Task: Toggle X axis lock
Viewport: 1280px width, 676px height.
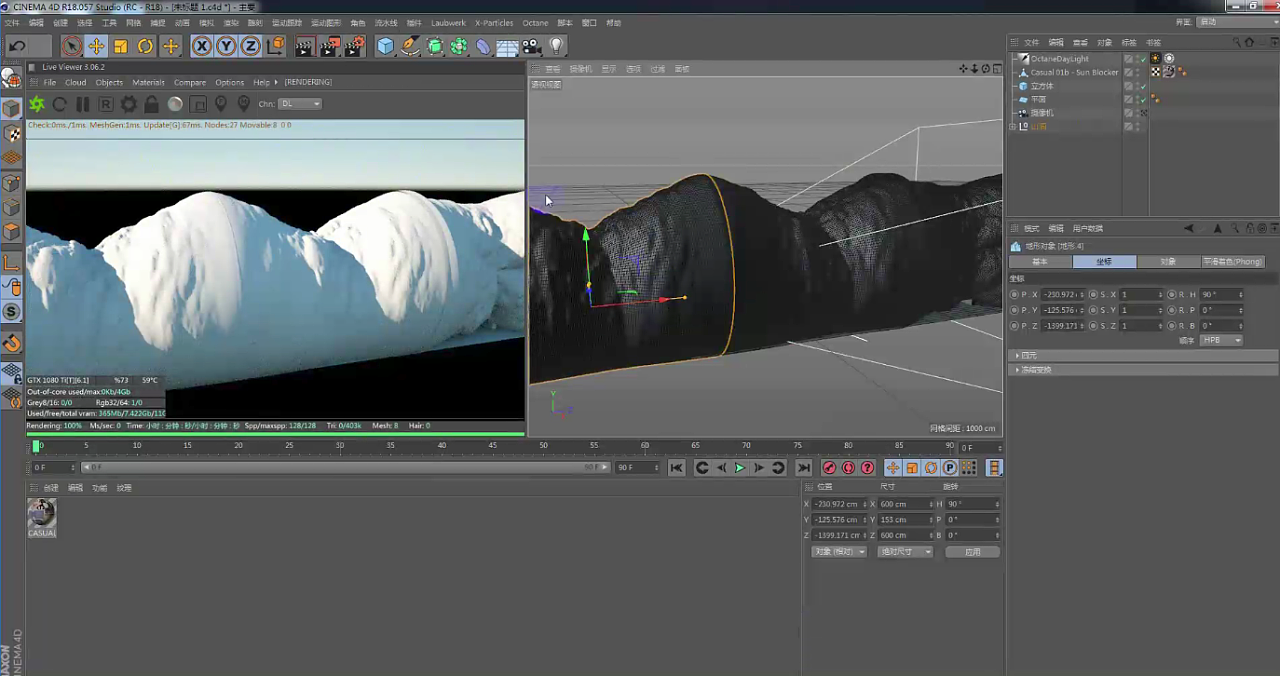Action: (201, 46)
